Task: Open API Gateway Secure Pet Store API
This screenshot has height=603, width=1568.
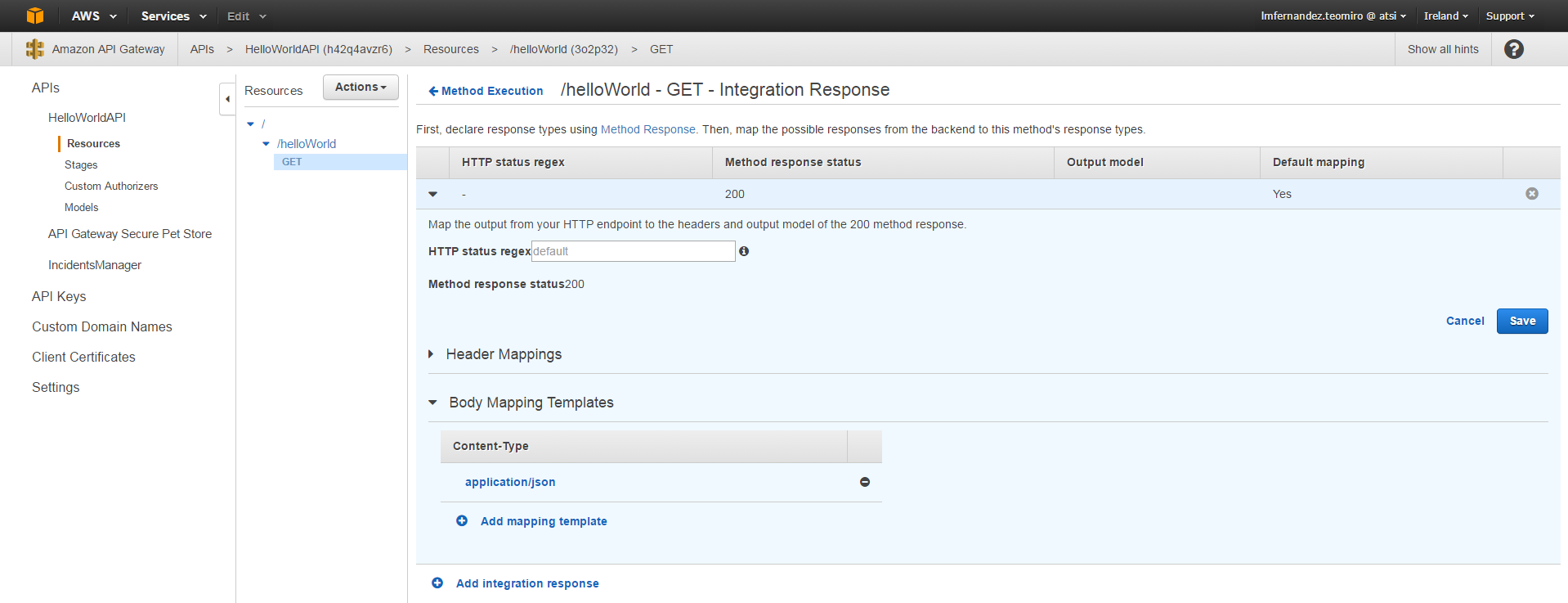Action: [x=130, y=234]
